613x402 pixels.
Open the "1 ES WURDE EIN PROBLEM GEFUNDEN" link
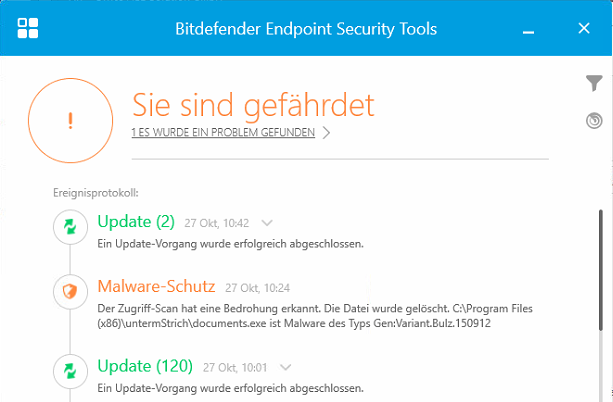(223, 132)
